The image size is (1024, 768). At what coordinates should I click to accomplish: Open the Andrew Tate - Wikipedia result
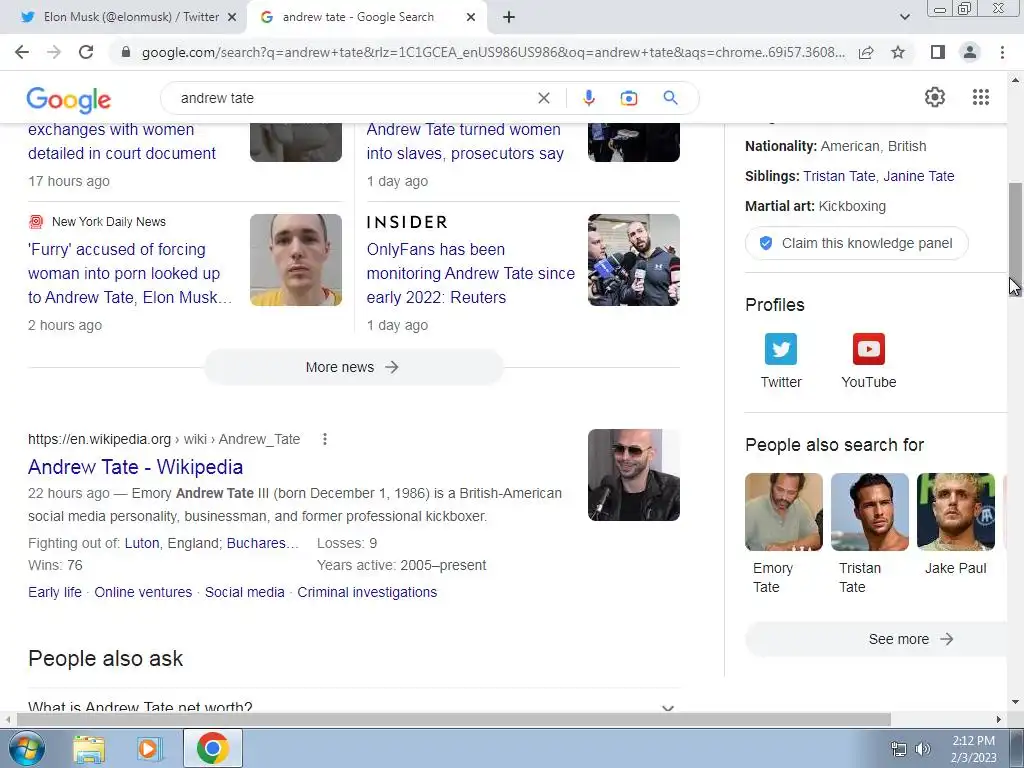[x=135, y=467]
